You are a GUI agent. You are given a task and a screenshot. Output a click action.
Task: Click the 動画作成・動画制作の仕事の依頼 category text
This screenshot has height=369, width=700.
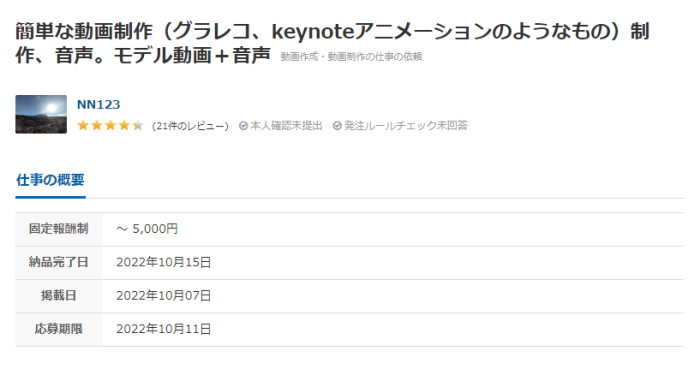(351, 57)
